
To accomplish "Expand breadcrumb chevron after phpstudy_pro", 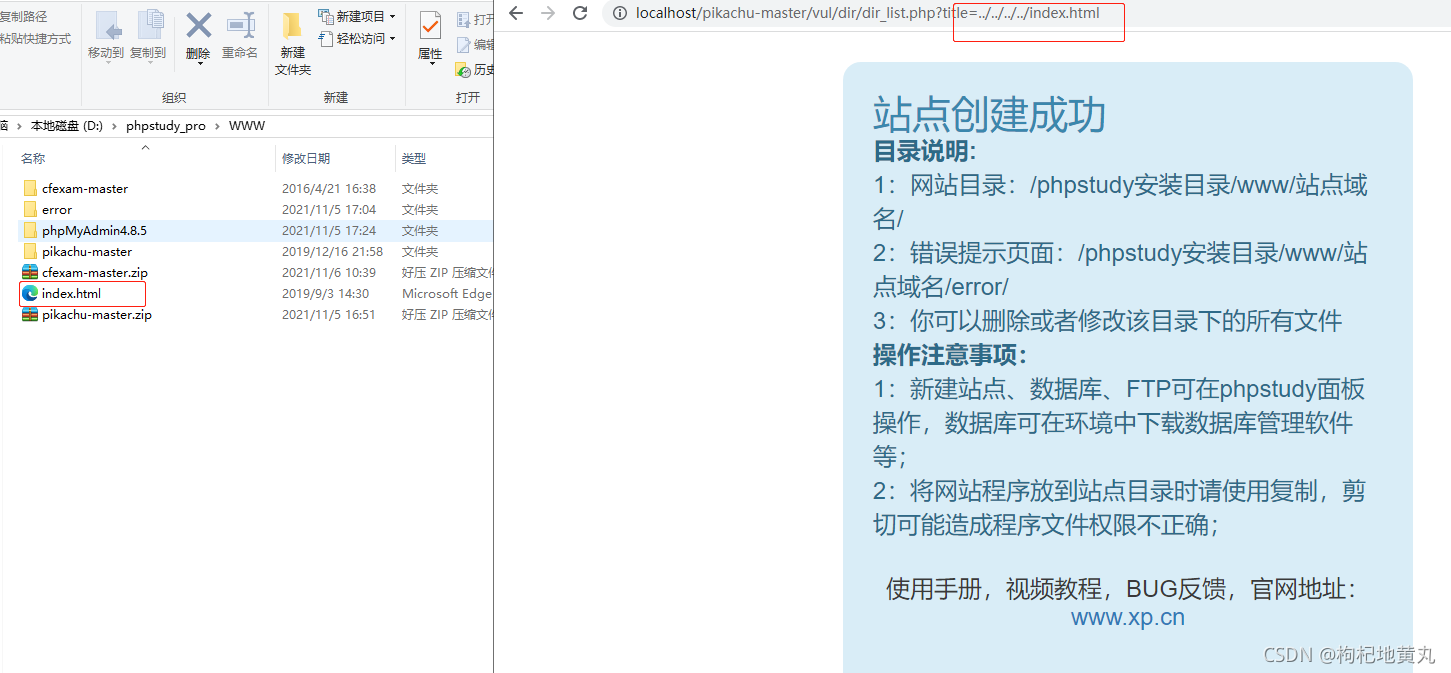I will pos(218,126).
